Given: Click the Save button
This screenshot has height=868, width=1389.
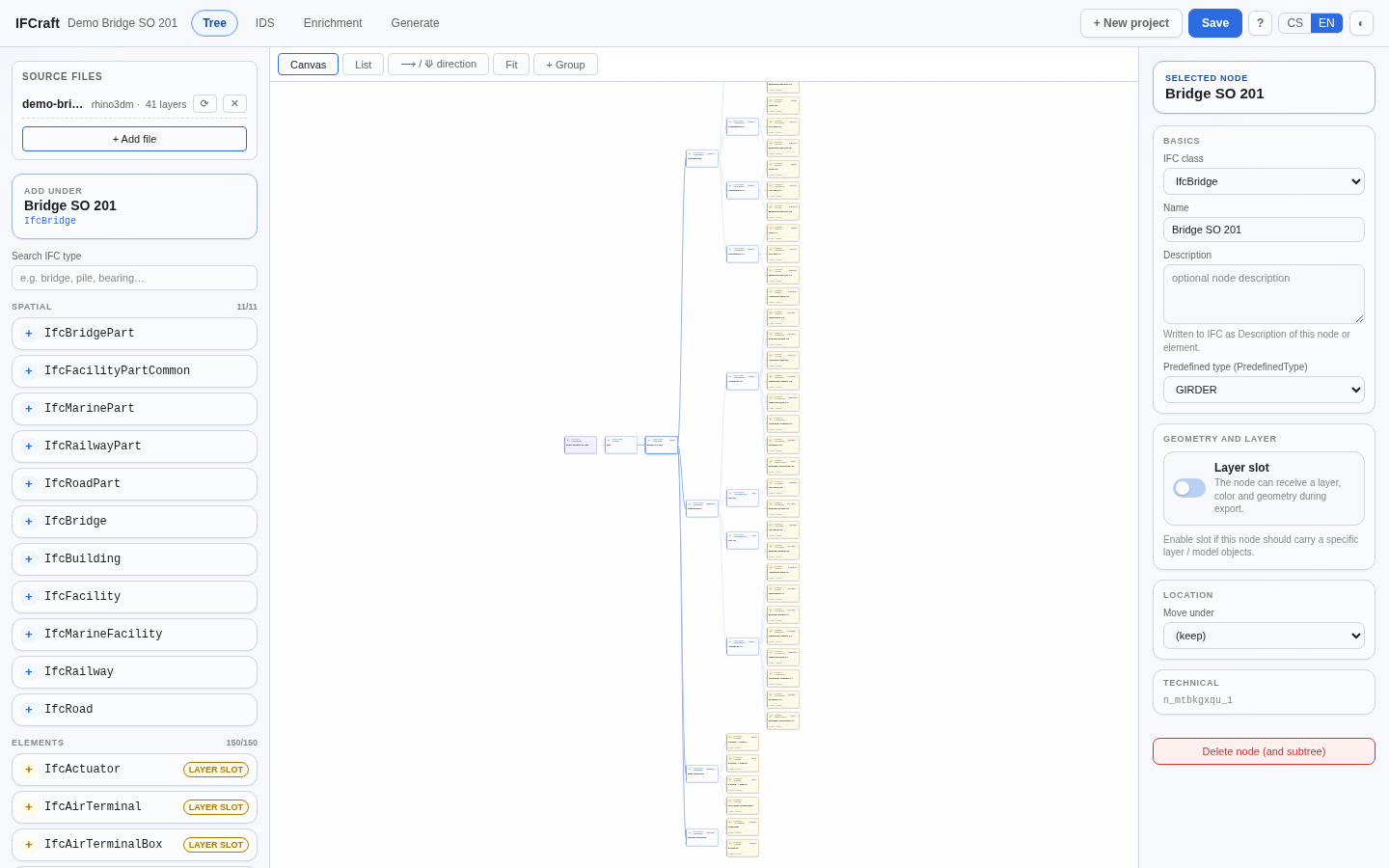Looking at the screenshot, I should click(x=1215, y=23).
